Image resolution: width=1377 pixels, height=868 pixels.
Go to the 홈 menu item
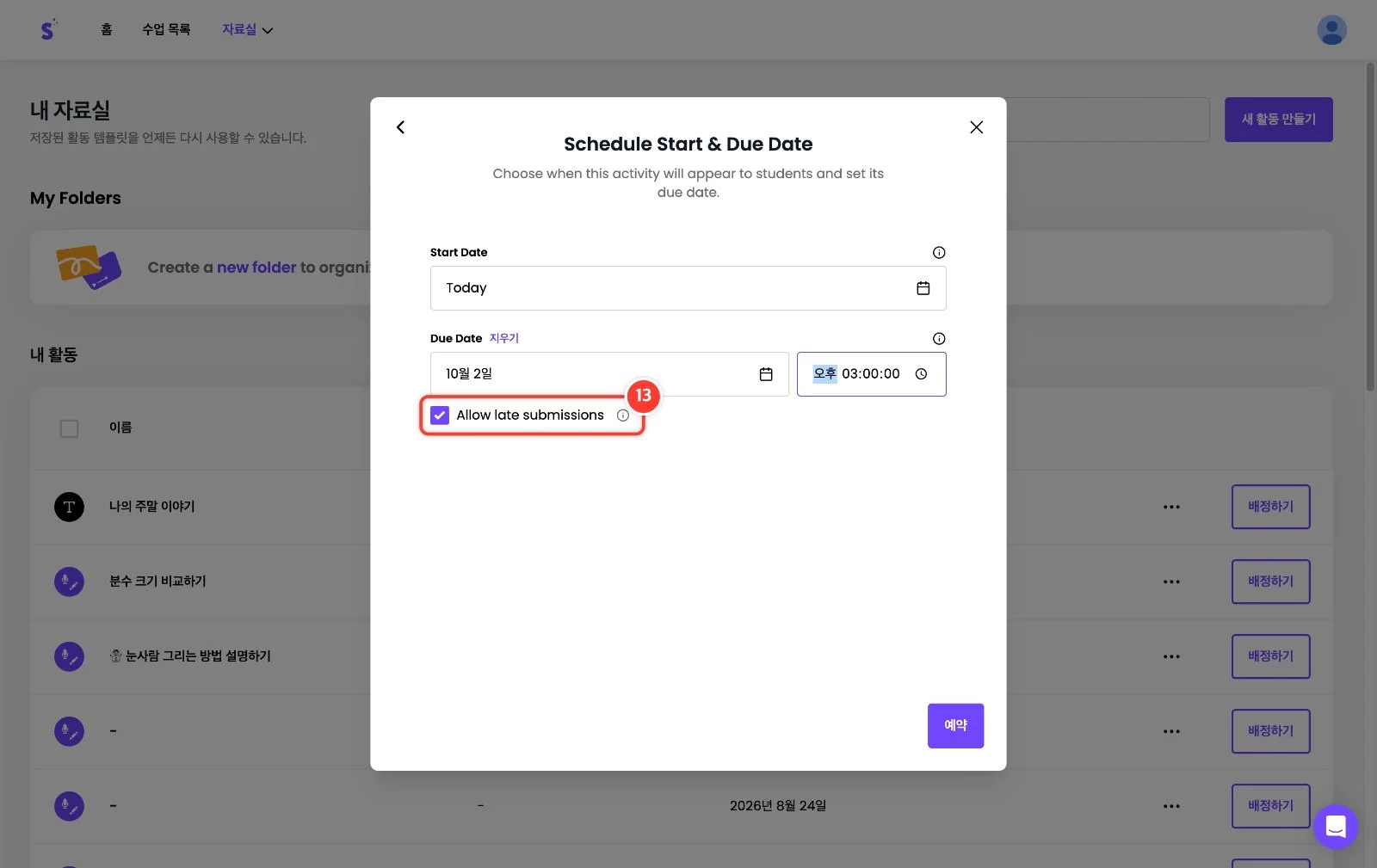(107, 29)
